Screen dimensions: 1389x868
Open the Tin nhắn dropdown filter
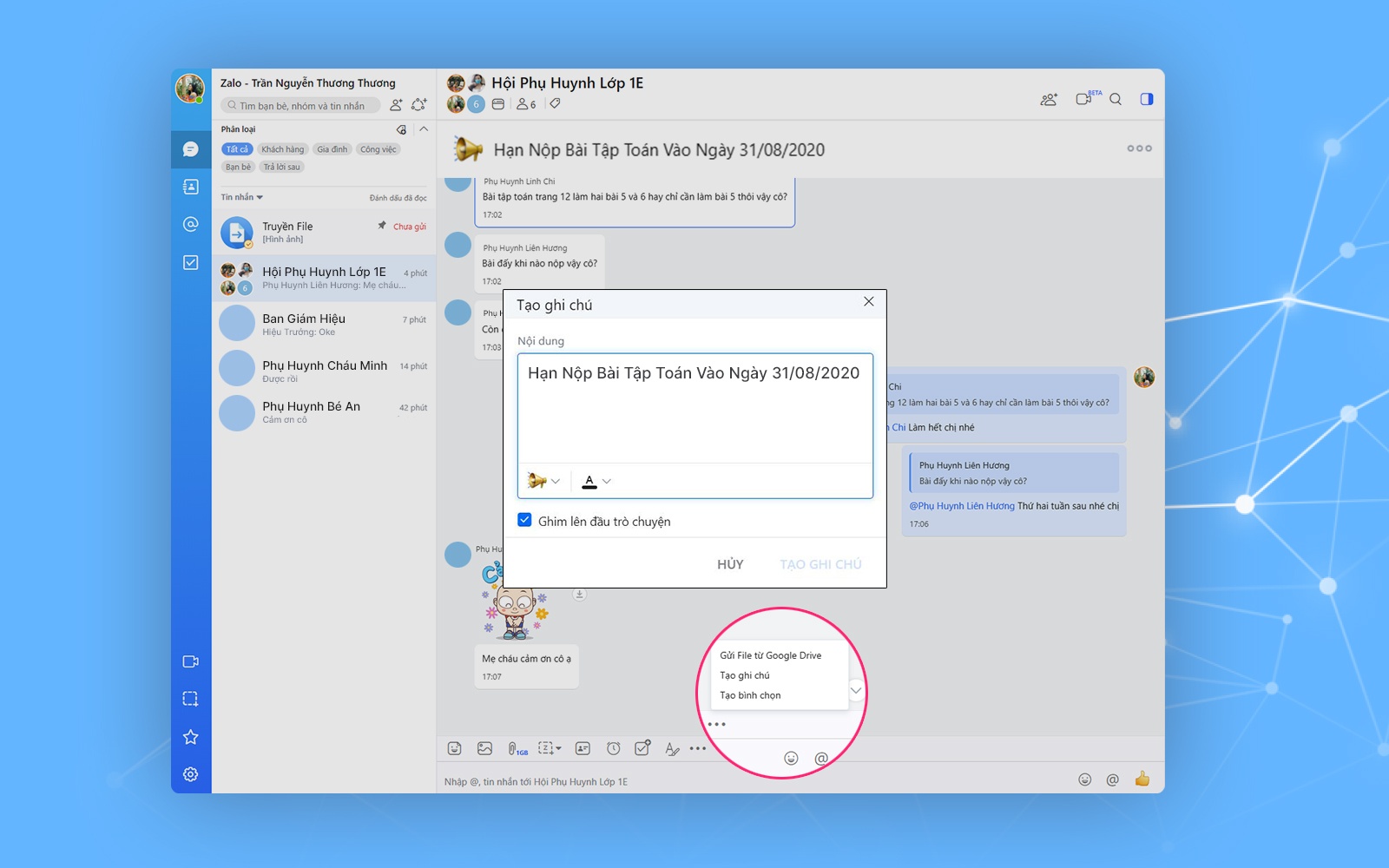coord(241,197)
